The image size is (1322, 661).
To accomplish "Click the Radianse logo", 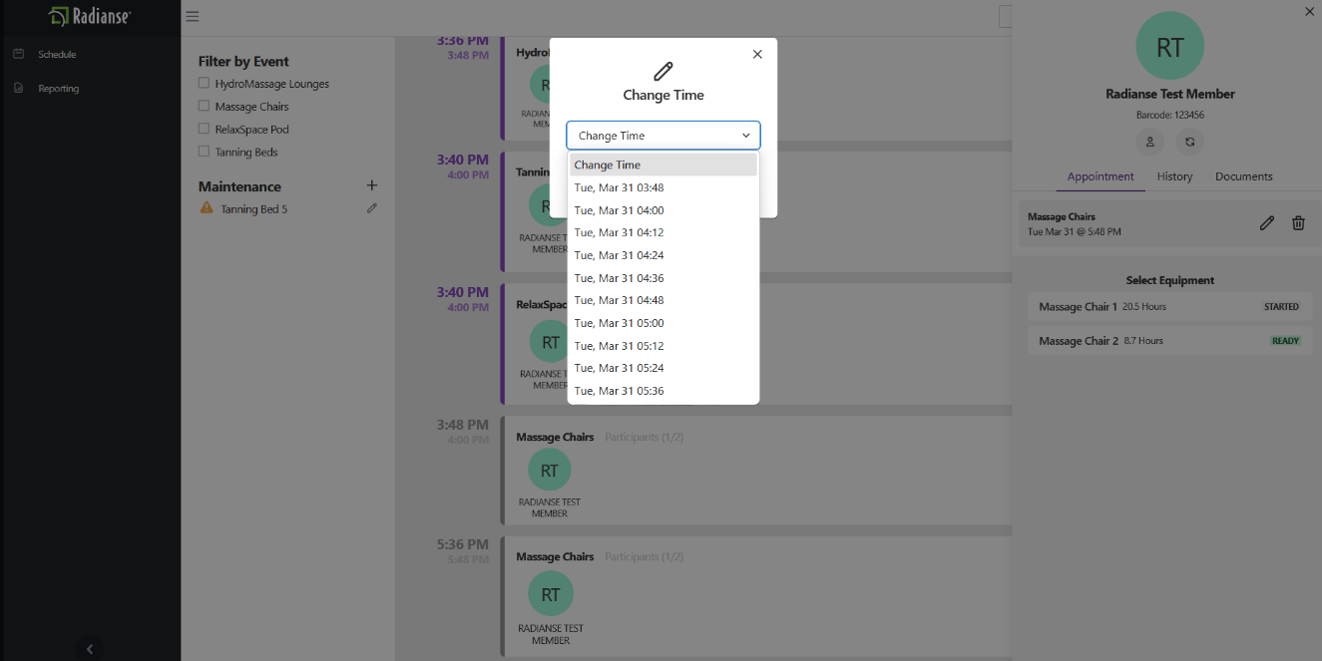I will 89,16.
